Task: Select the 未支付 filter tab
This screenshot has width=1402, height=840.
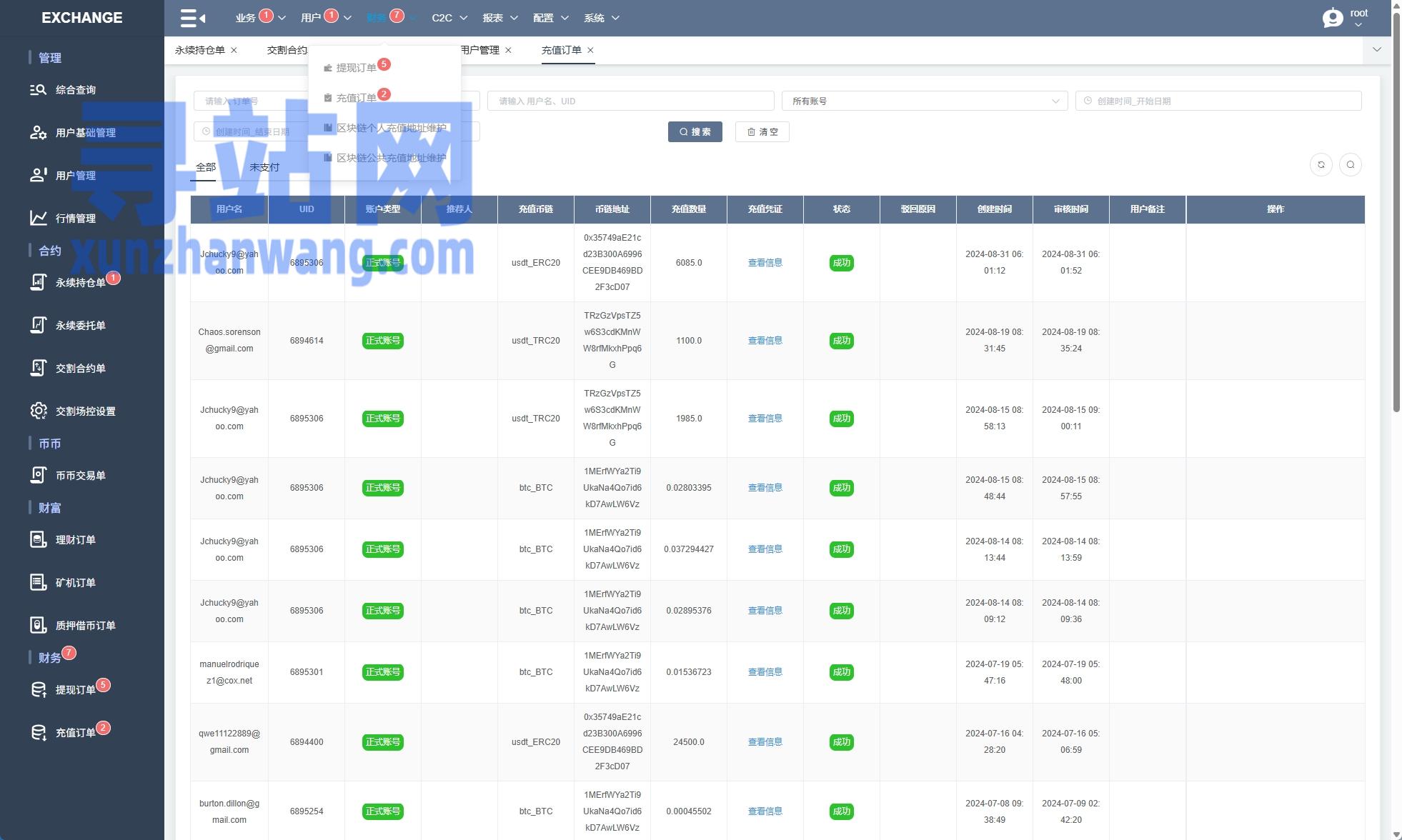Action: [x=264, y=167]
